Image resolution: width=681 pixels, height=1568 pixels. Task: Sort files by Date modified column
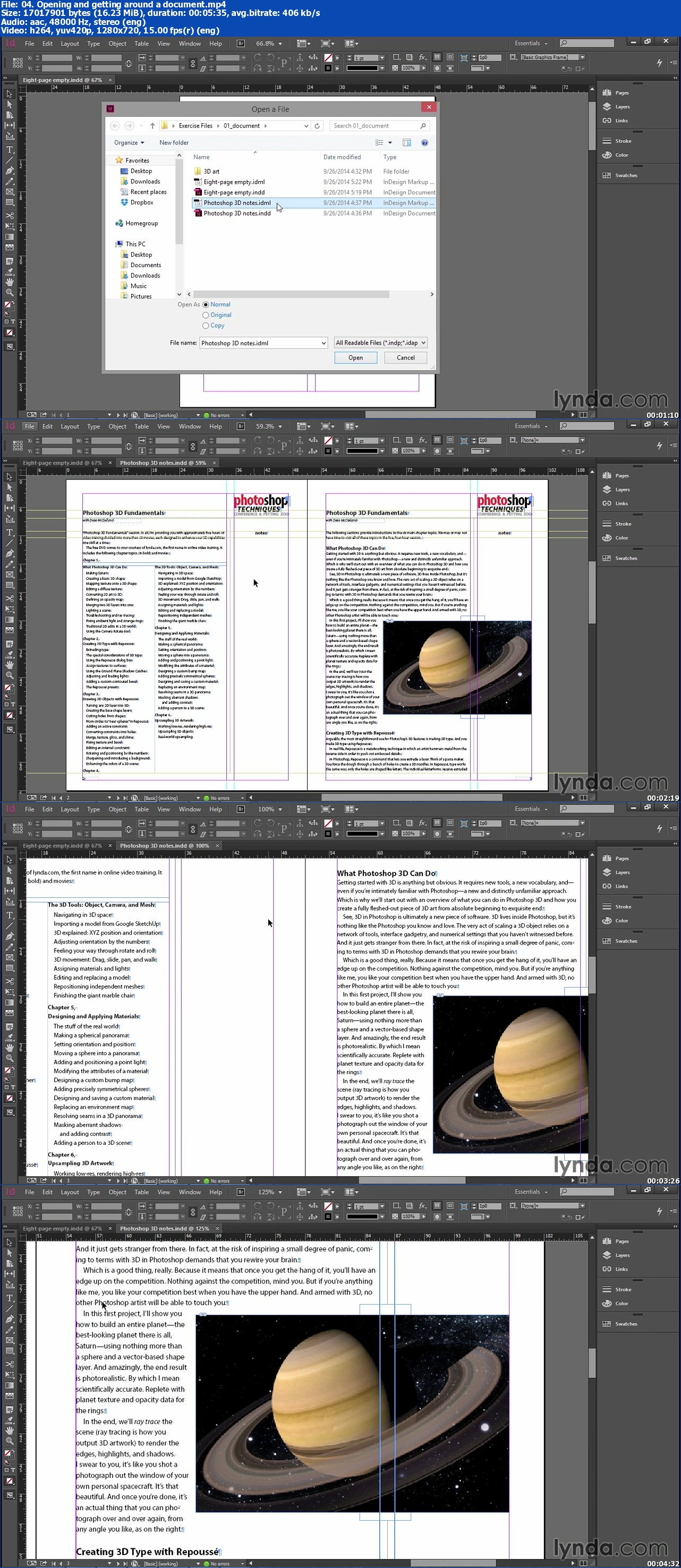click(342, 157)
